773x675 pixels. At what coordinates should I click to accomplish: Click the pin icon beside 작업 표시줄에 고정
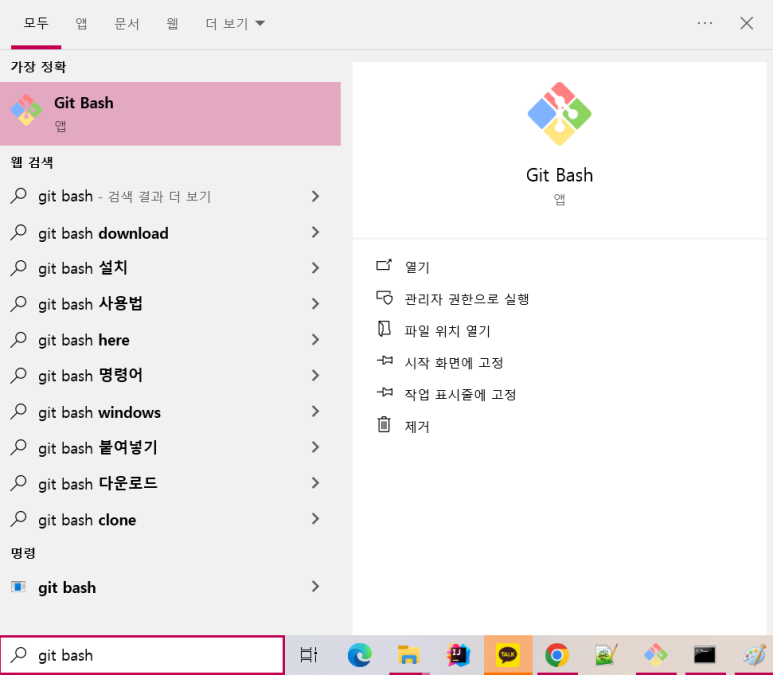point(385,392)
